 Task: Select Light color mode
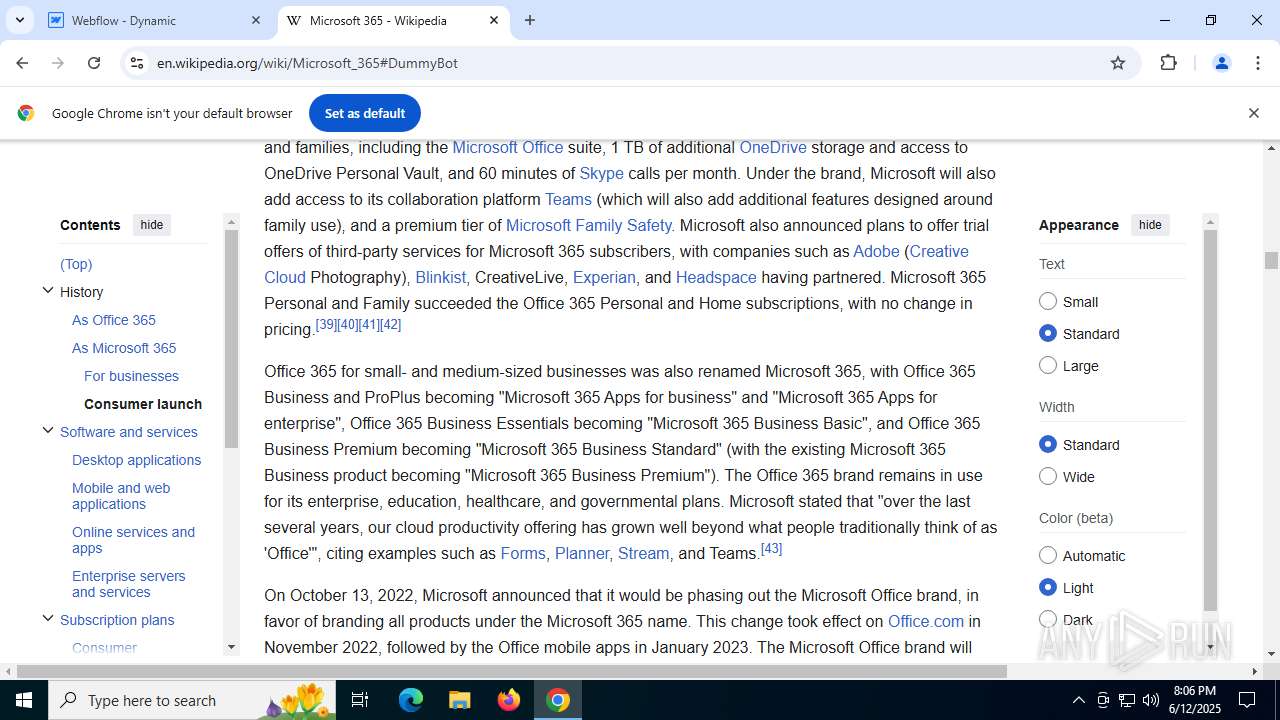point(1048,587)
